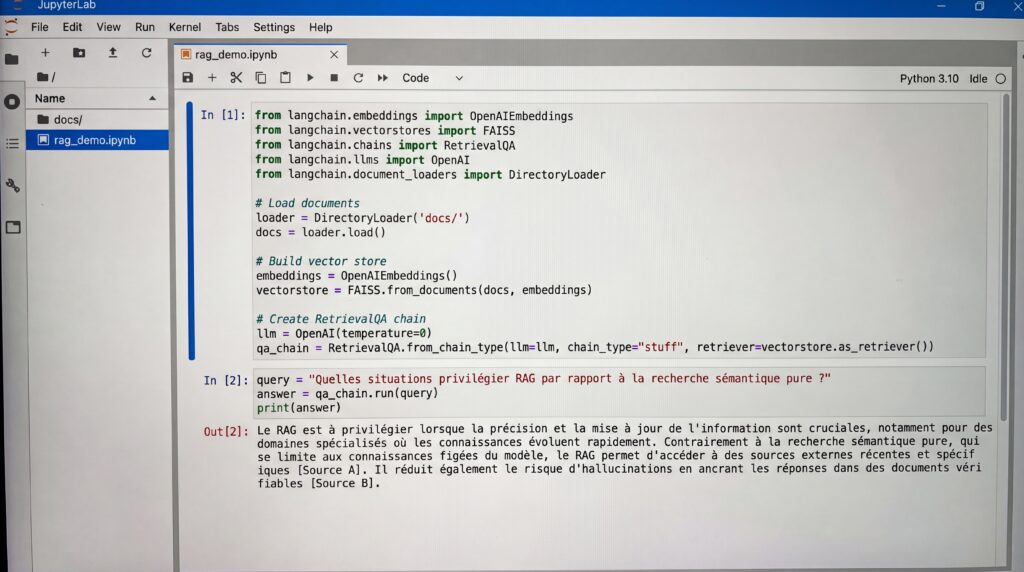Open the cell type Code dropdown
Image resolution: width=1024 pixels, height=572 pixels.
coord(432,78)
